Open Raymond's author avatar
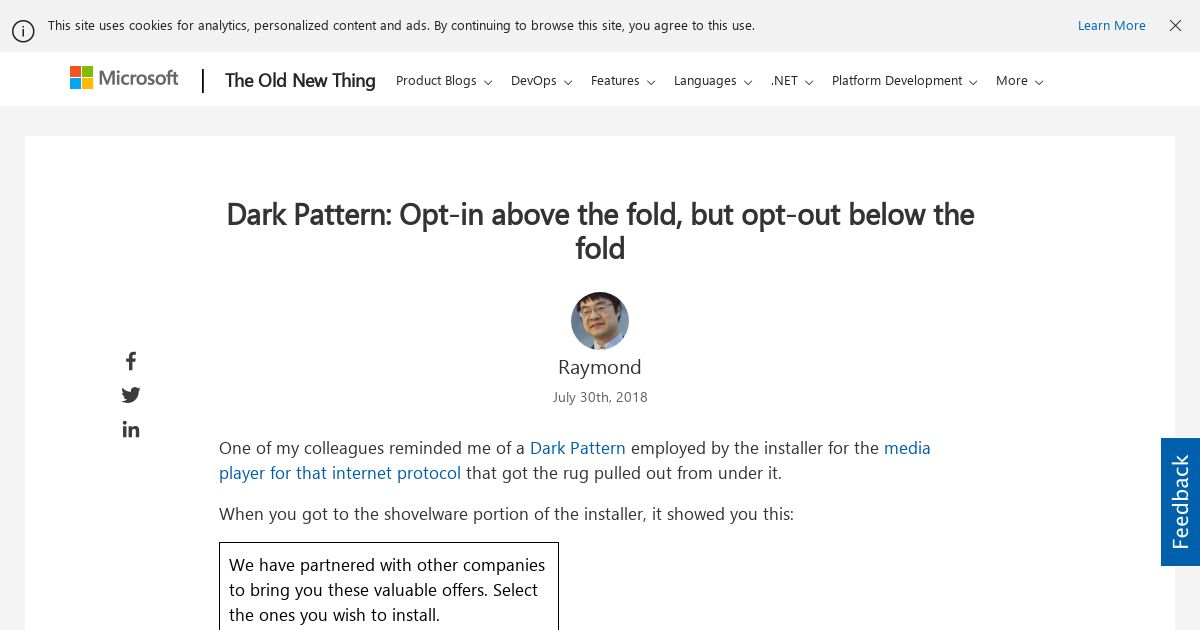 tap(600, 321)
